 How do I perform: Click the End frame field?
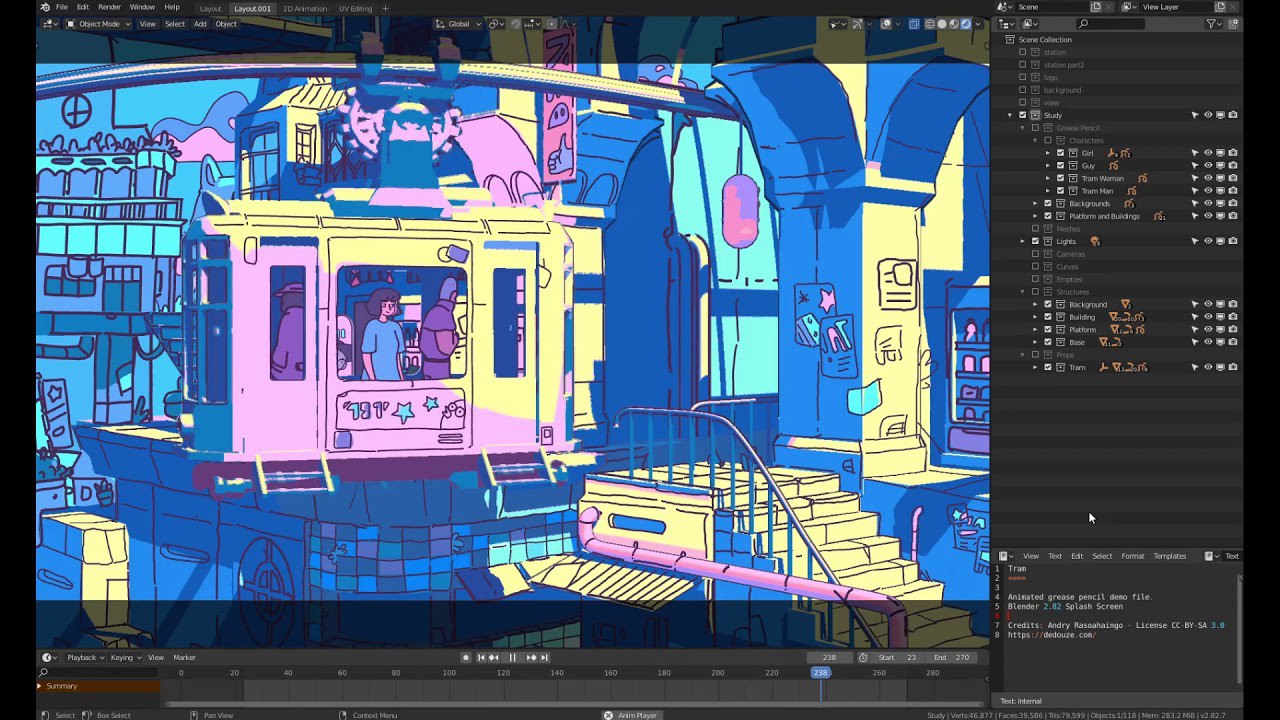(x=952, y=657)
